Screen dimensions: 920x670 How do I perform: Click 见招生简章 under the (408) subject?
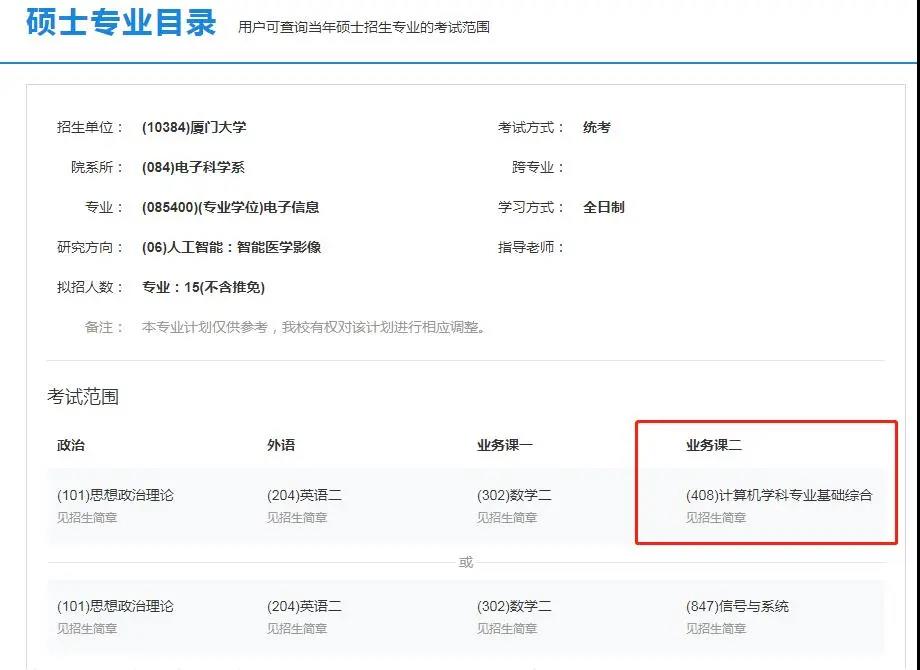(x=716, y=518)
